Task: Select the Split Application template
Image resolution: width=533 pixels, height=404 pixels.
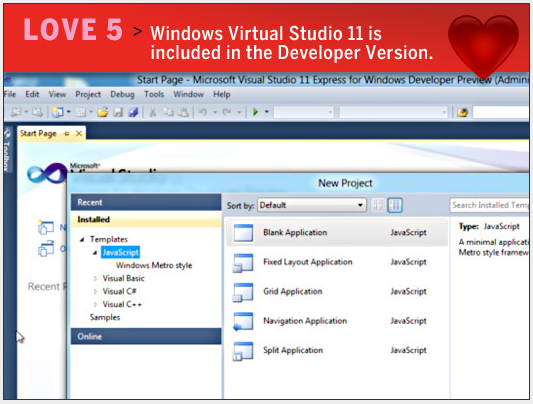Action: click(x=337, y=350)
